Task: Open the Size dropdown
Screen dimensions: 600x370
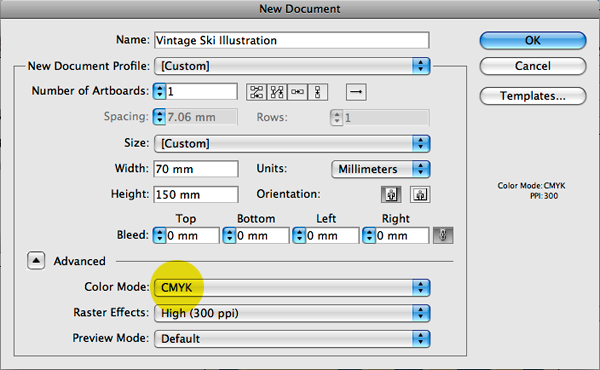Action: [x=292, y=143]
